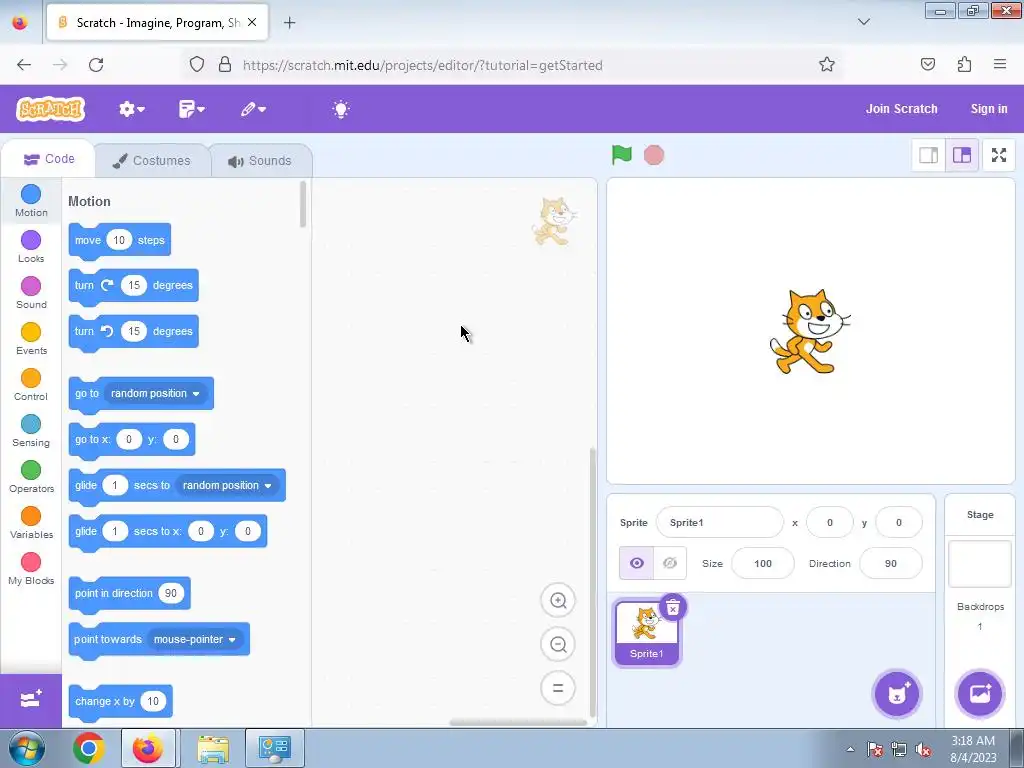Select the Operators block category
The image size is (1024, 768).
point(31,477)
